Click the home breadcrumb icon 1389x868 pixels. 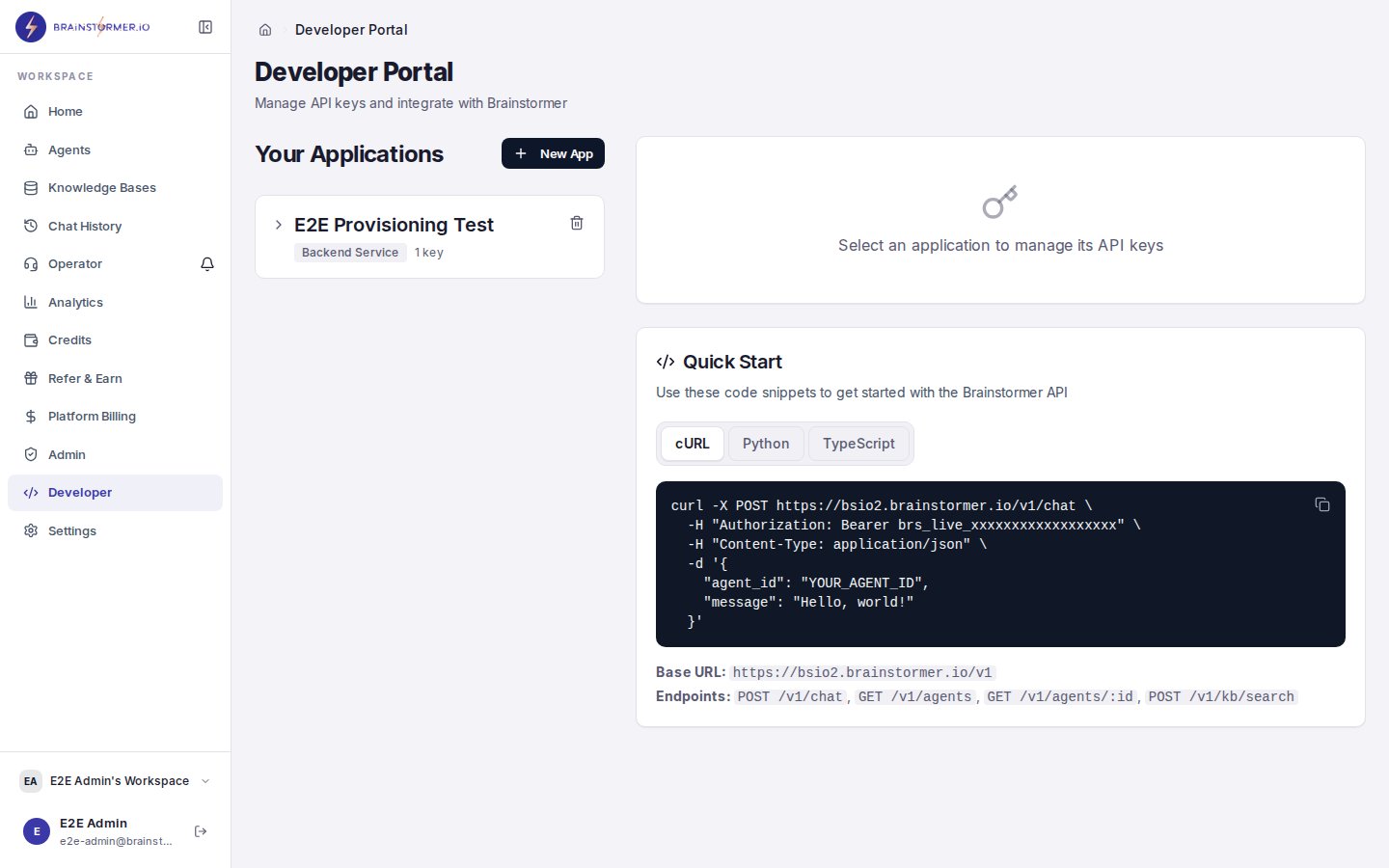(x=265, y=30)
